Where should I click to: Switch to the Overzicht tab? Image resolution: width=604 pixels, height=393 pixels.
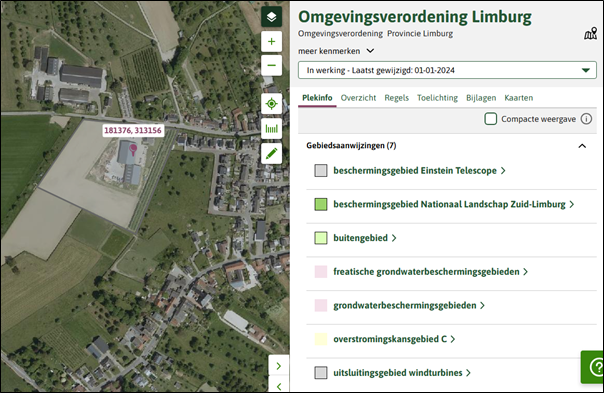coord(358,98)
